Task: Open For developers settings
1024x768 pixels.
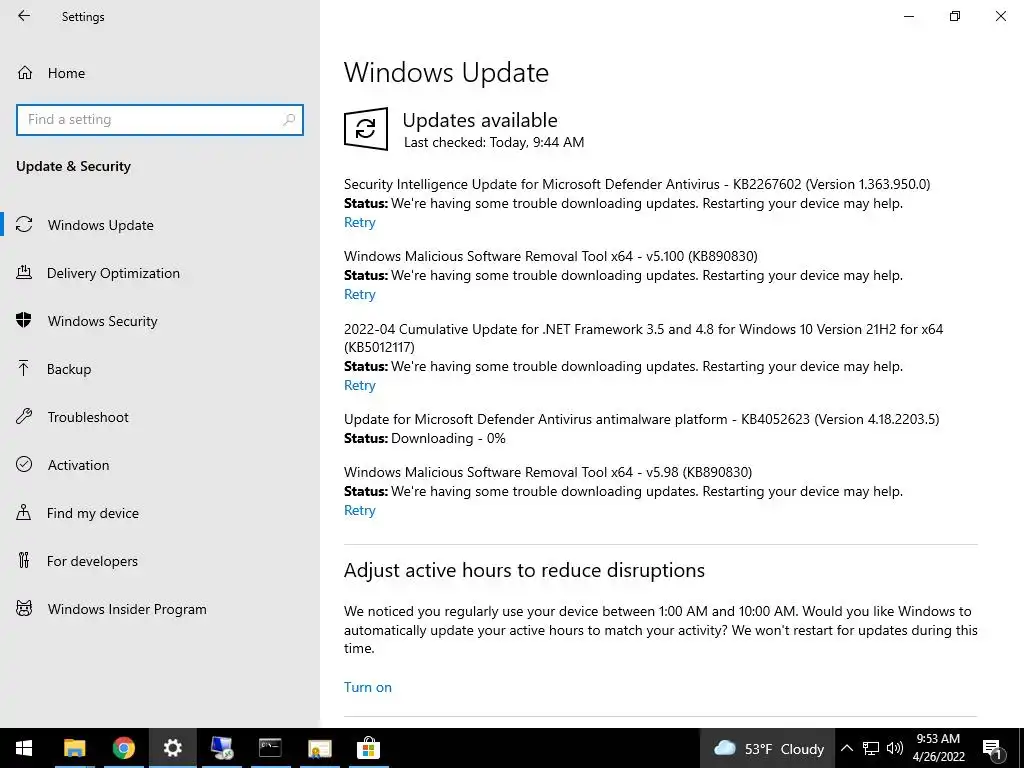Action: coord(92,561)
